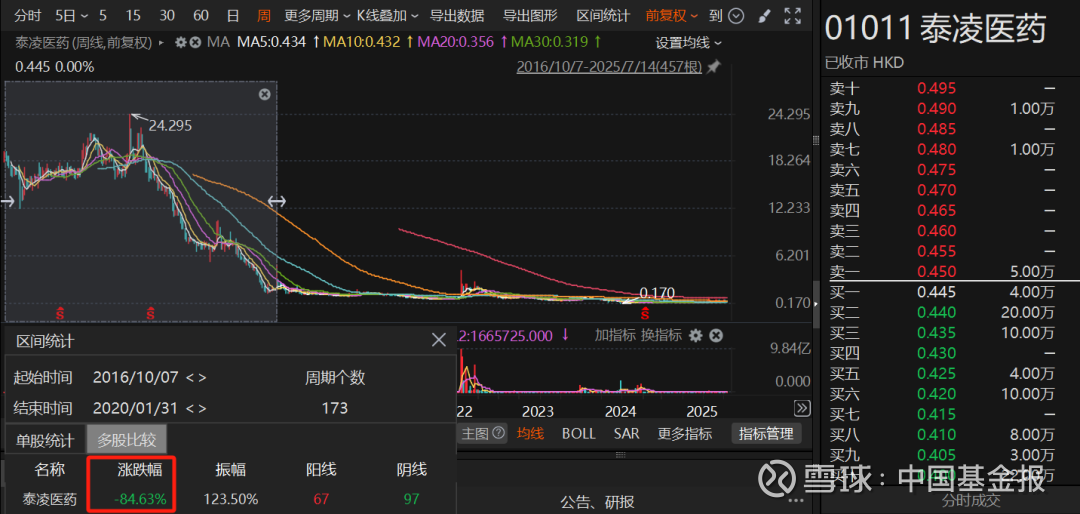The image size is (1080, 514).
Task: Click the 导出数据 button
Action: (457, 16)
